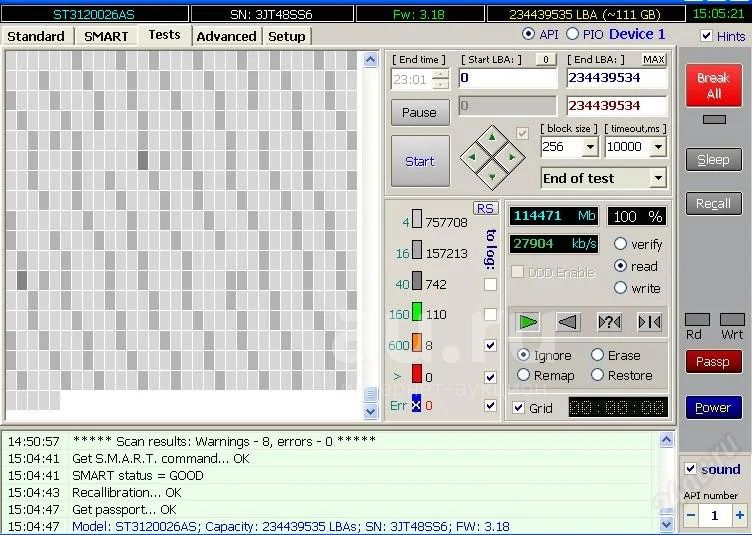The height and width of the screenshot is (535, 752).
Task: Click the Rd indicator lamp
Action: pos(697,320)
